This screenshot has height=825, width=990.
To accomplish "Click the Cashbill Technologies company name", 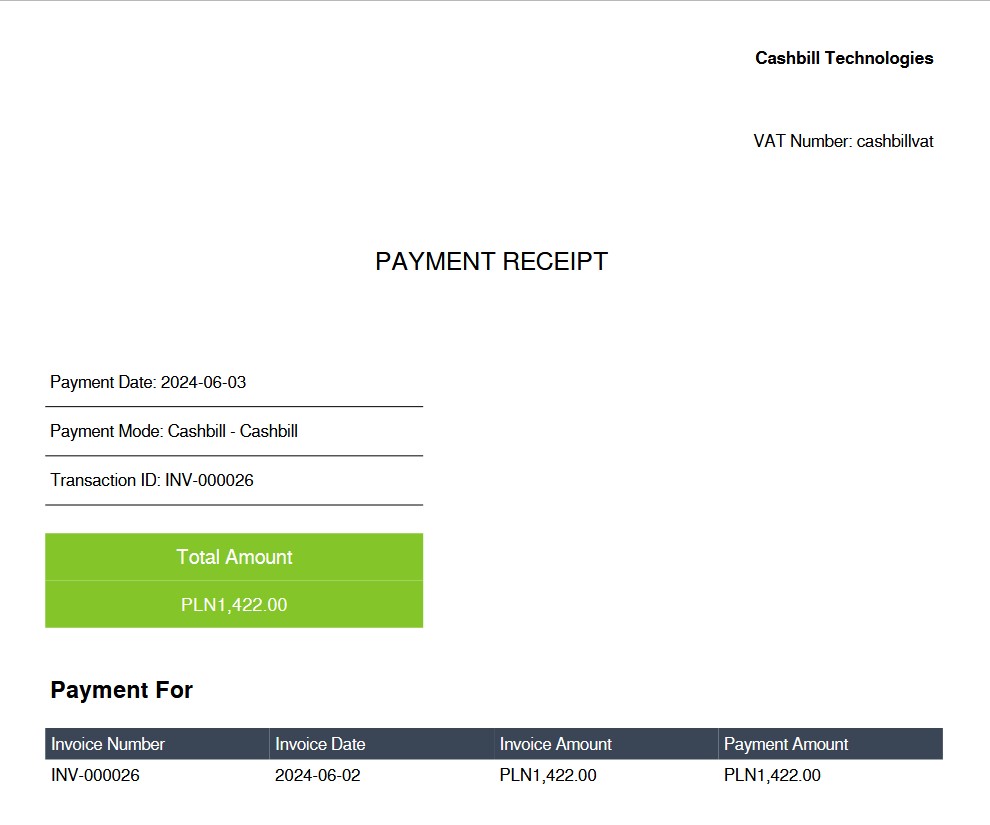I will 844,58.
